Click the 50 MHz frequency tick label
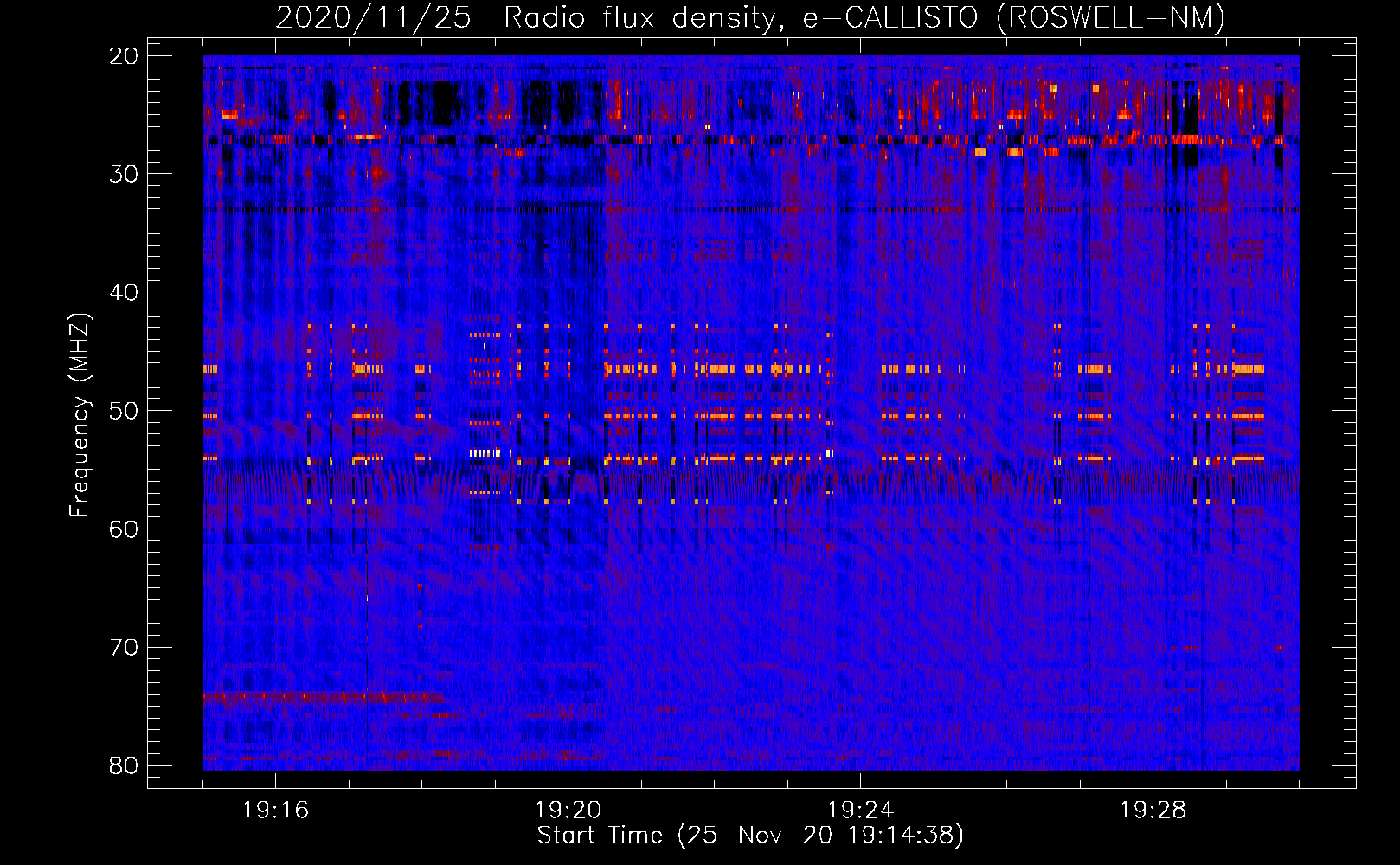The image size is (1400, 865). [x=124, y=411]
